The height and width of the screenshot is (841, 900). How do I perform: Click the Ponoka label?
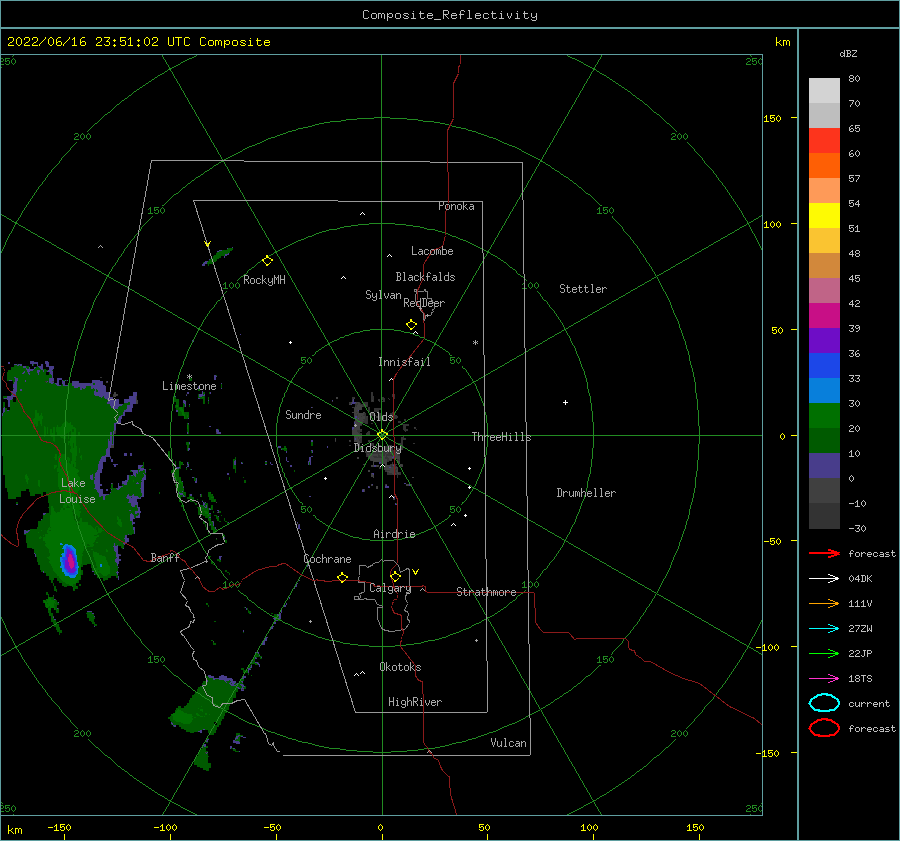point(456,206)
